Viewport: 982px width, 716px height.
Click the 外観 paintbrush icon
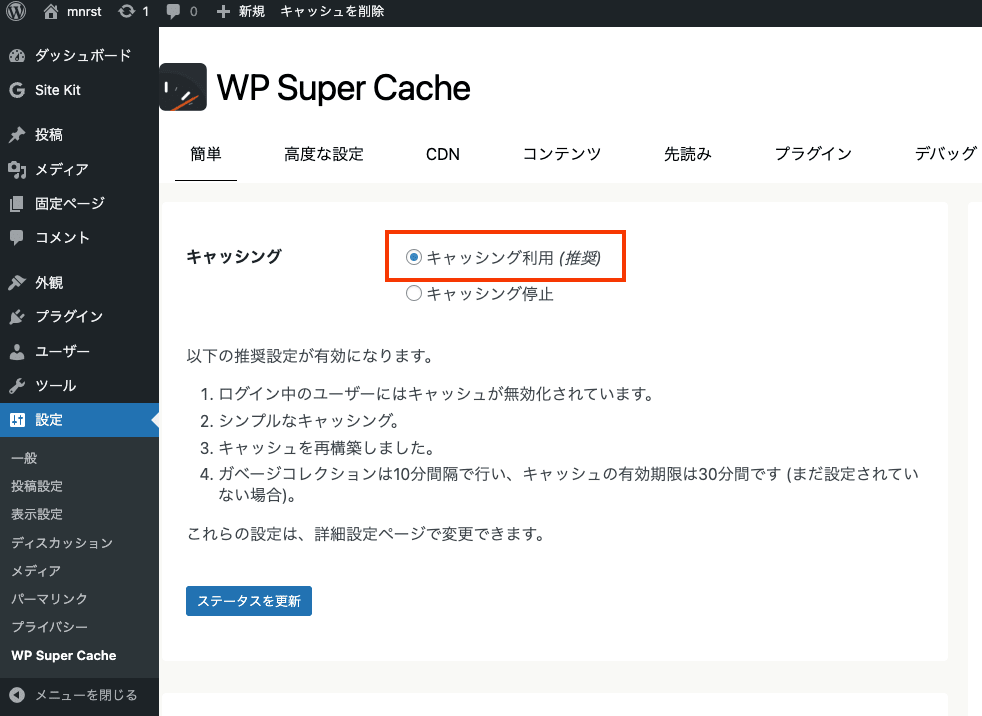pyautogui.click(x=17, y=283)
